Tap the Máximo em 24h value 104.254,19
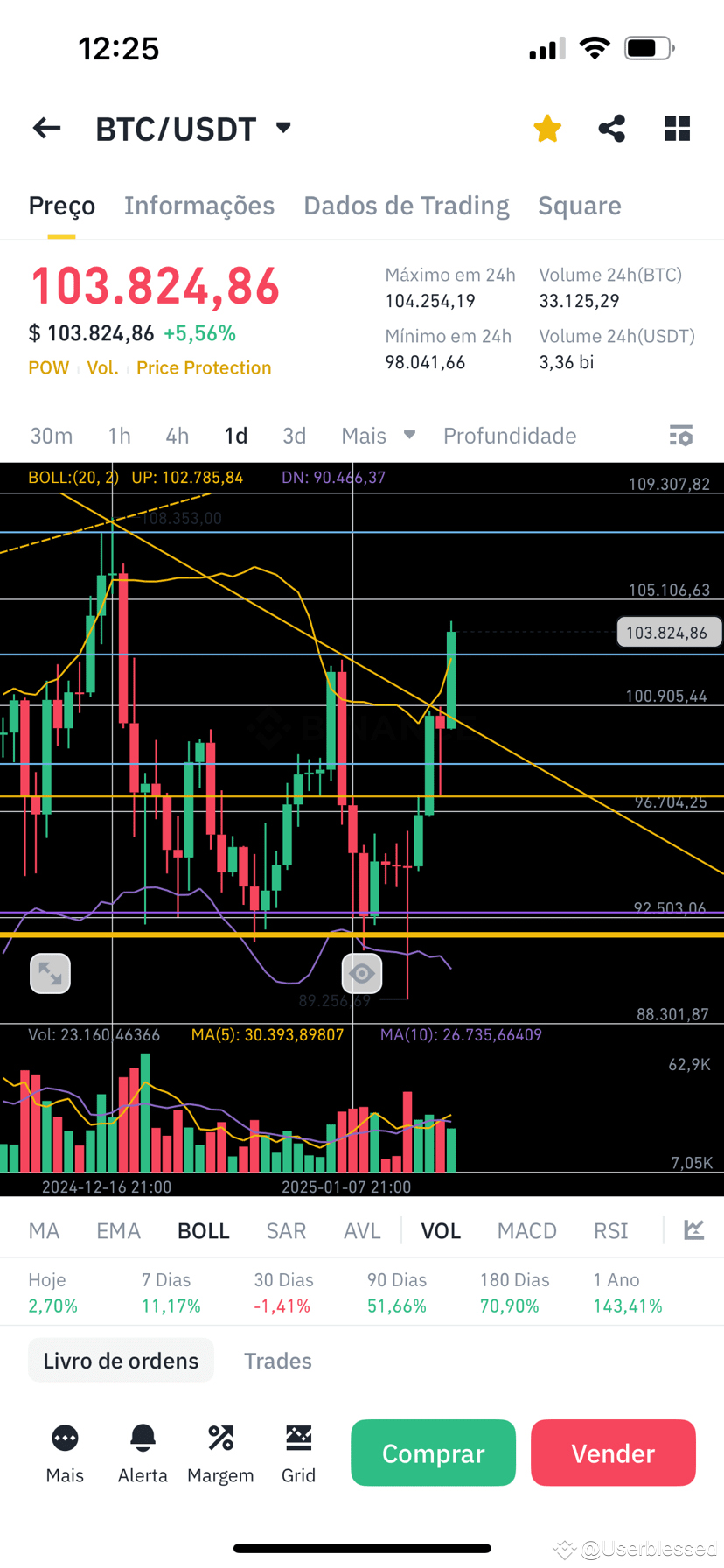This screenshot has height=1568, width=724. point(430,302)
